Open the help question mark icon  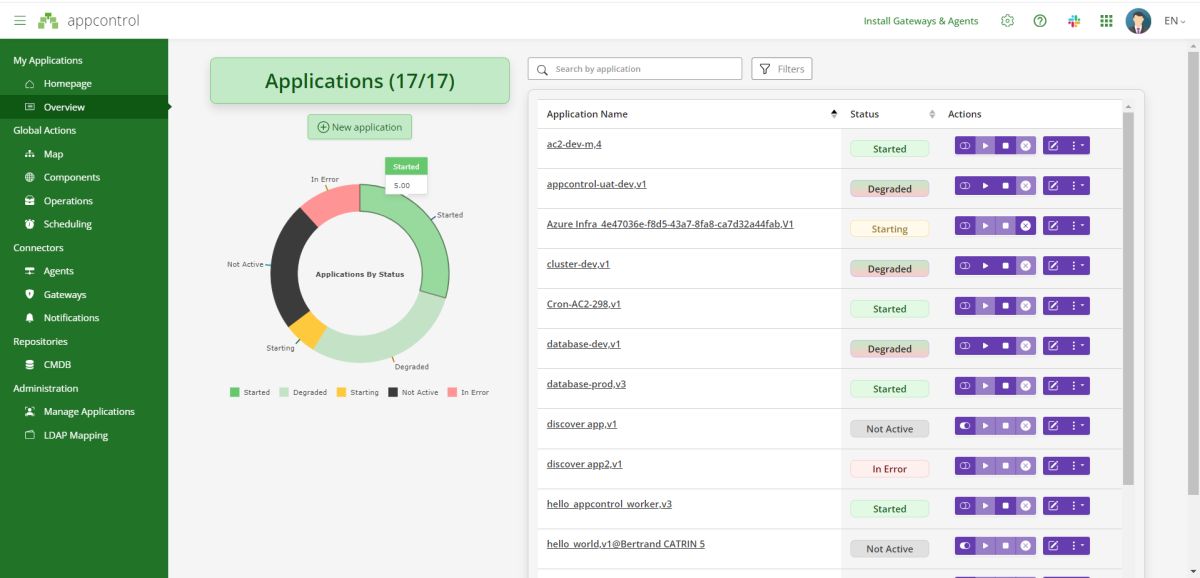click(x=1040, y=21)
